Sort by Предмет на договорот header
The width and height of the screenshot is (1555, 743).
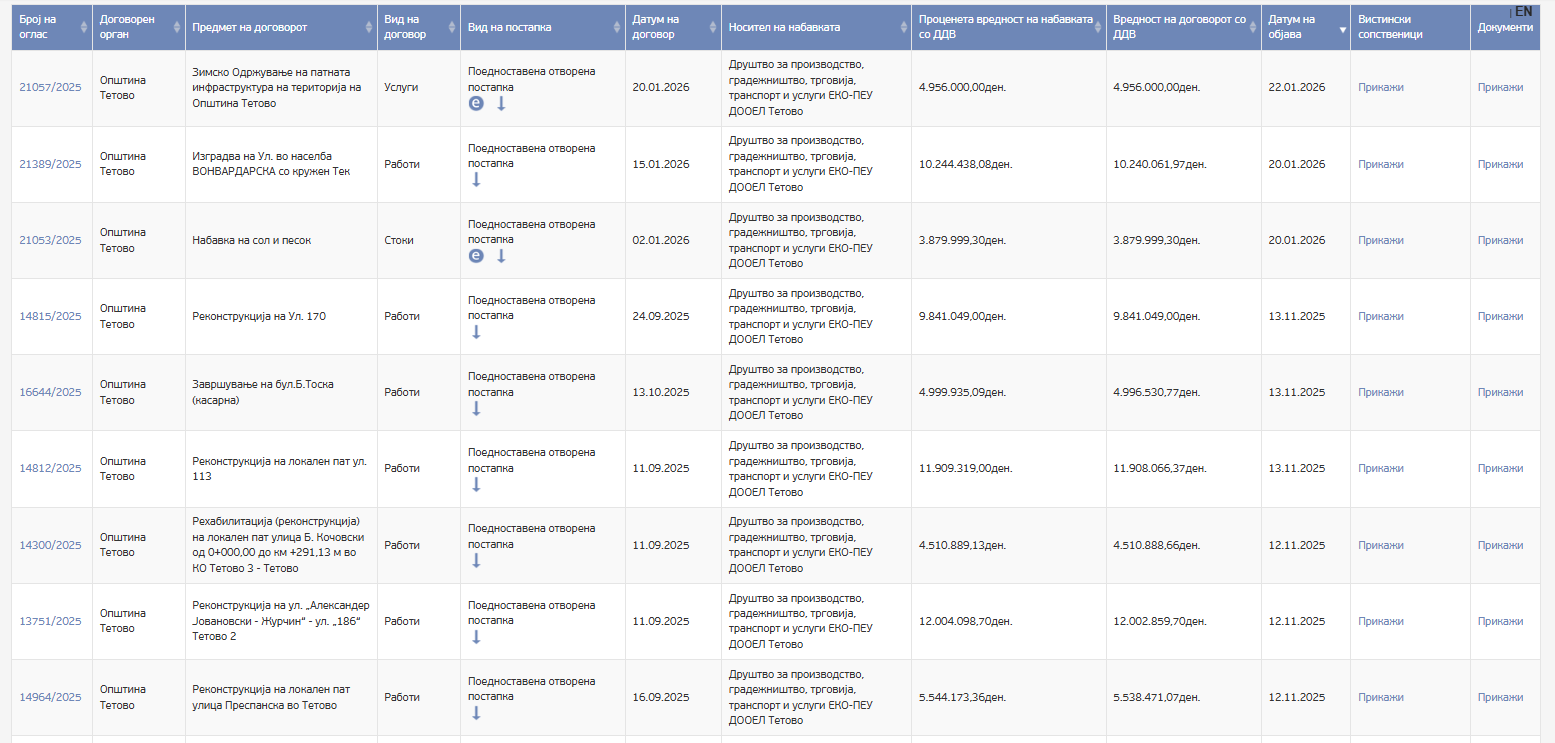point(280,27)
